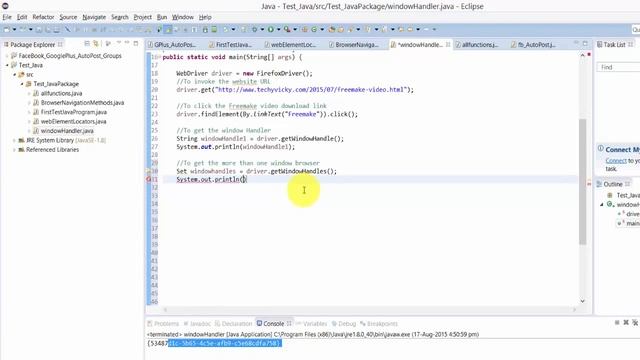Click the Run External Tools icon

click(287, 29)
